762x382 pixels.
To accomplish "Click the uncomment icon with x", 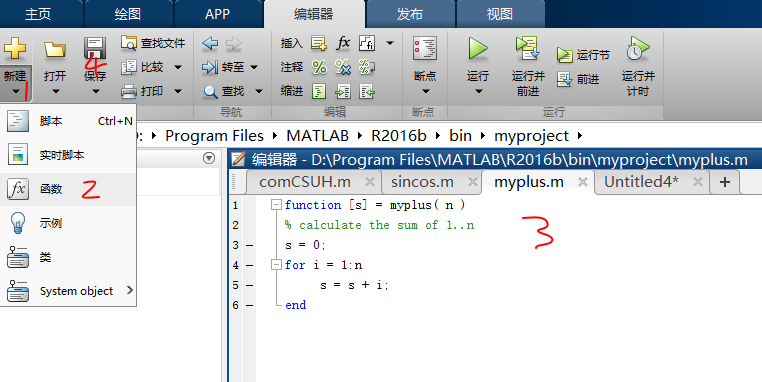I will [x=343, y=67].
